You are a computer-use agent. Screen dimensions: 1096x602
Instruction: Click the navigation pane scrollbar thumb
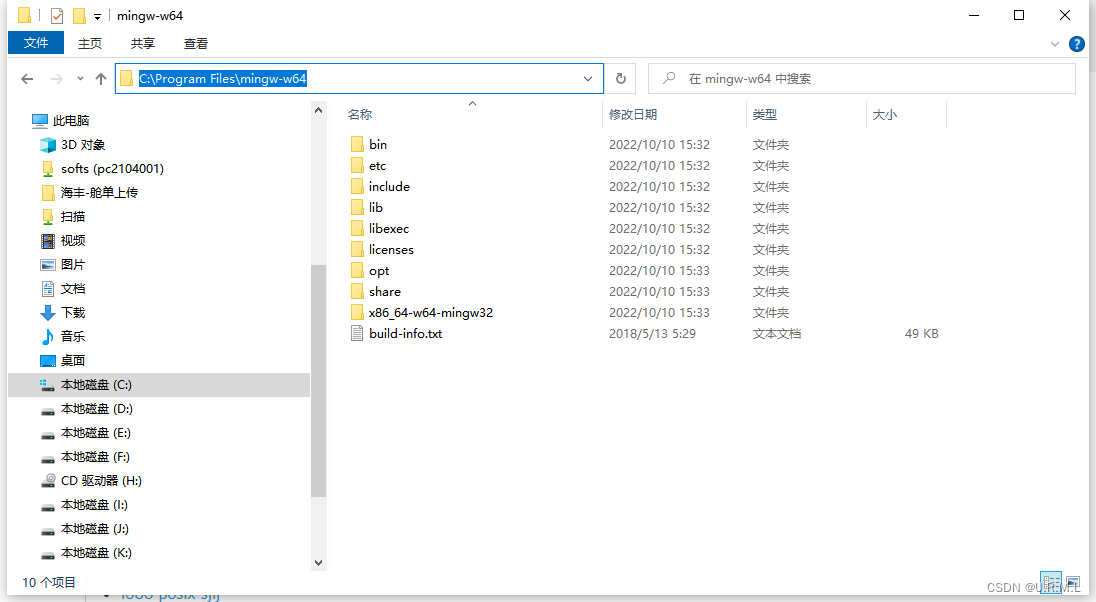coord(319,381)
